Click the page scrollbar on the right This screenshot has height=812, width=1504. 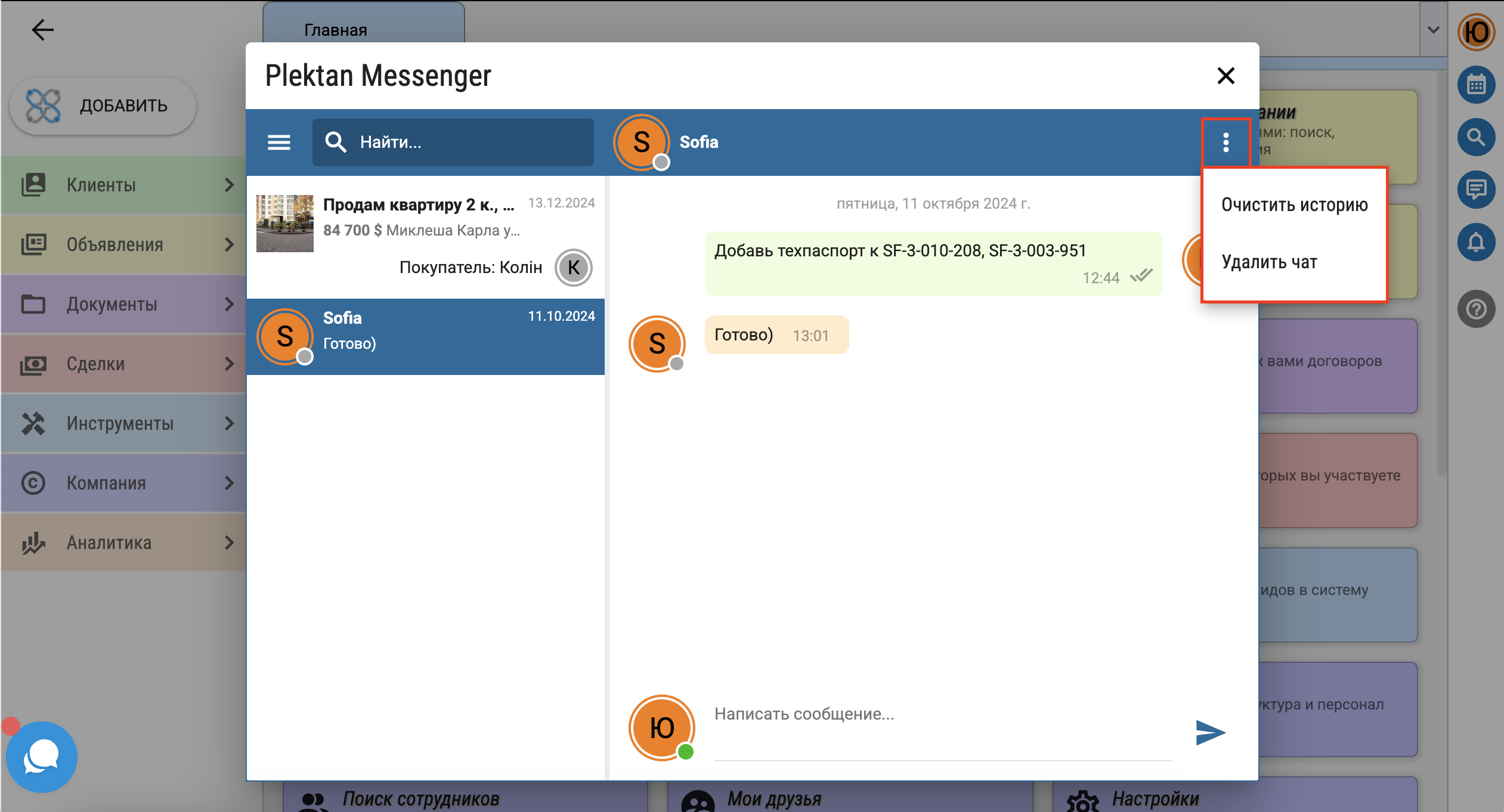(1441, 274)
